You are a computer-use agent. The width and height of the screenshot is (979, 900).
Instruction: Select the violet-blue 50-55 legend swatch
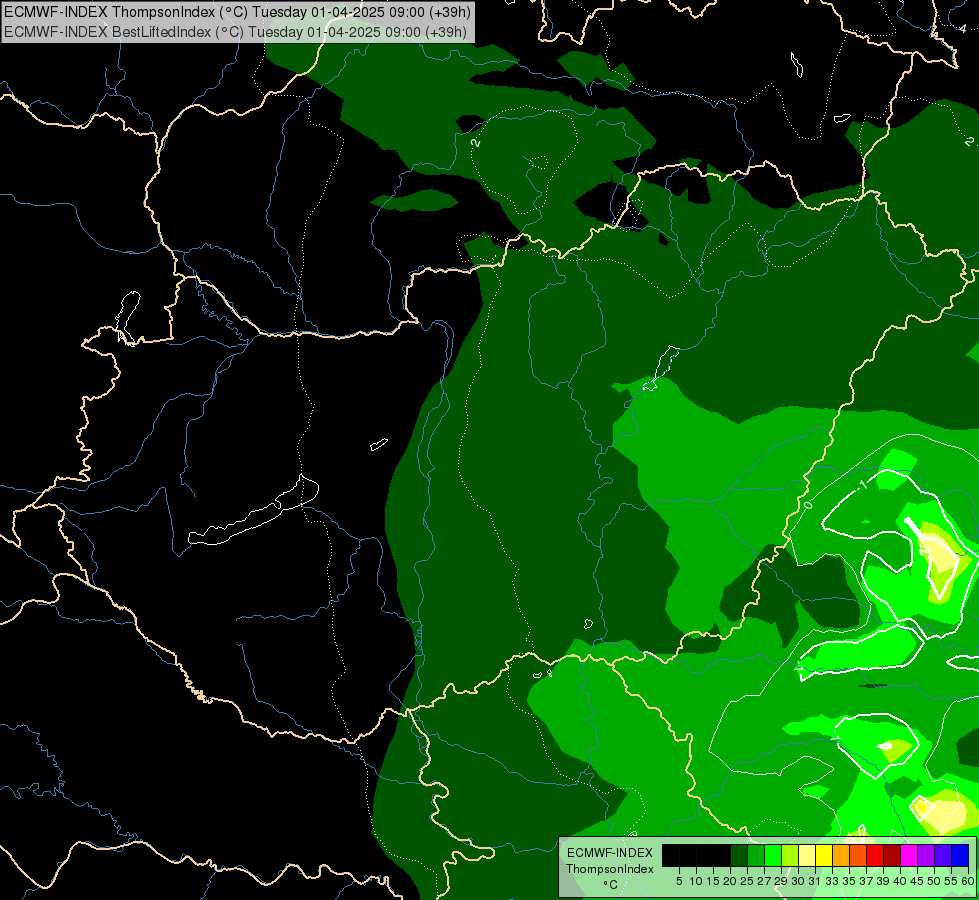click(943, 856)
